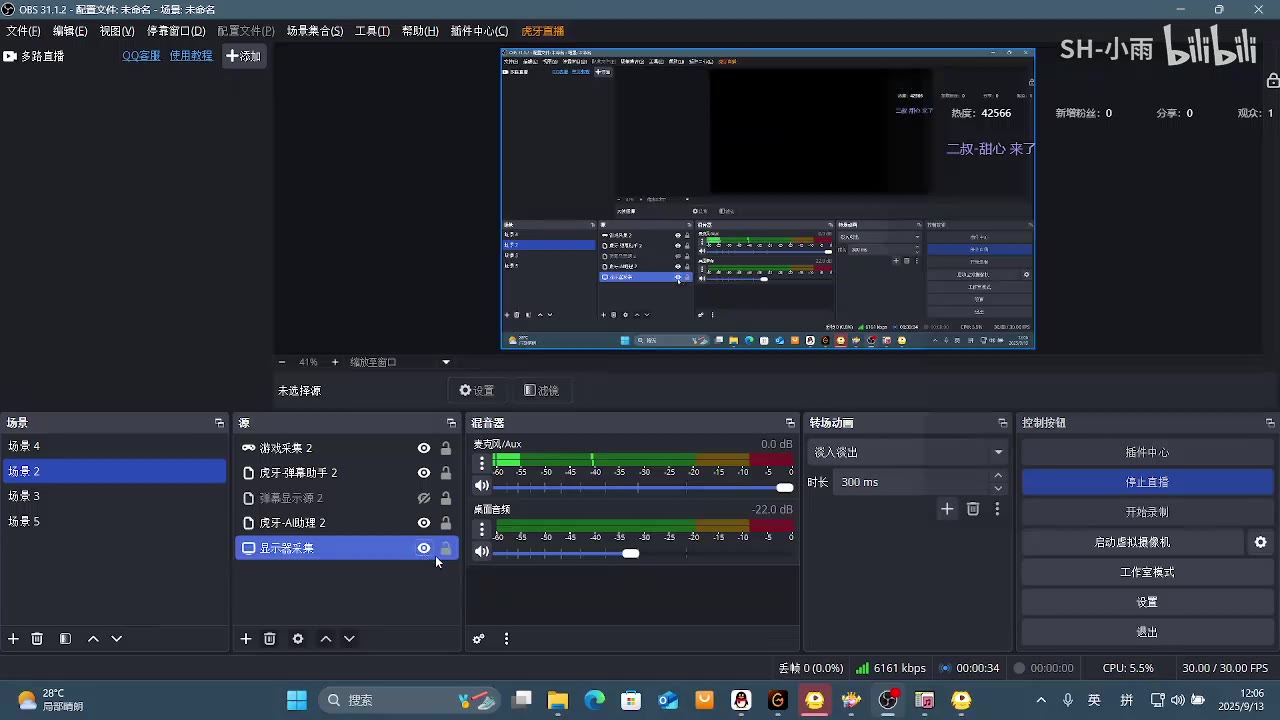Open virtual camera settings gear
Screen dimensions: 1280x720
[x=1261, y=542]
